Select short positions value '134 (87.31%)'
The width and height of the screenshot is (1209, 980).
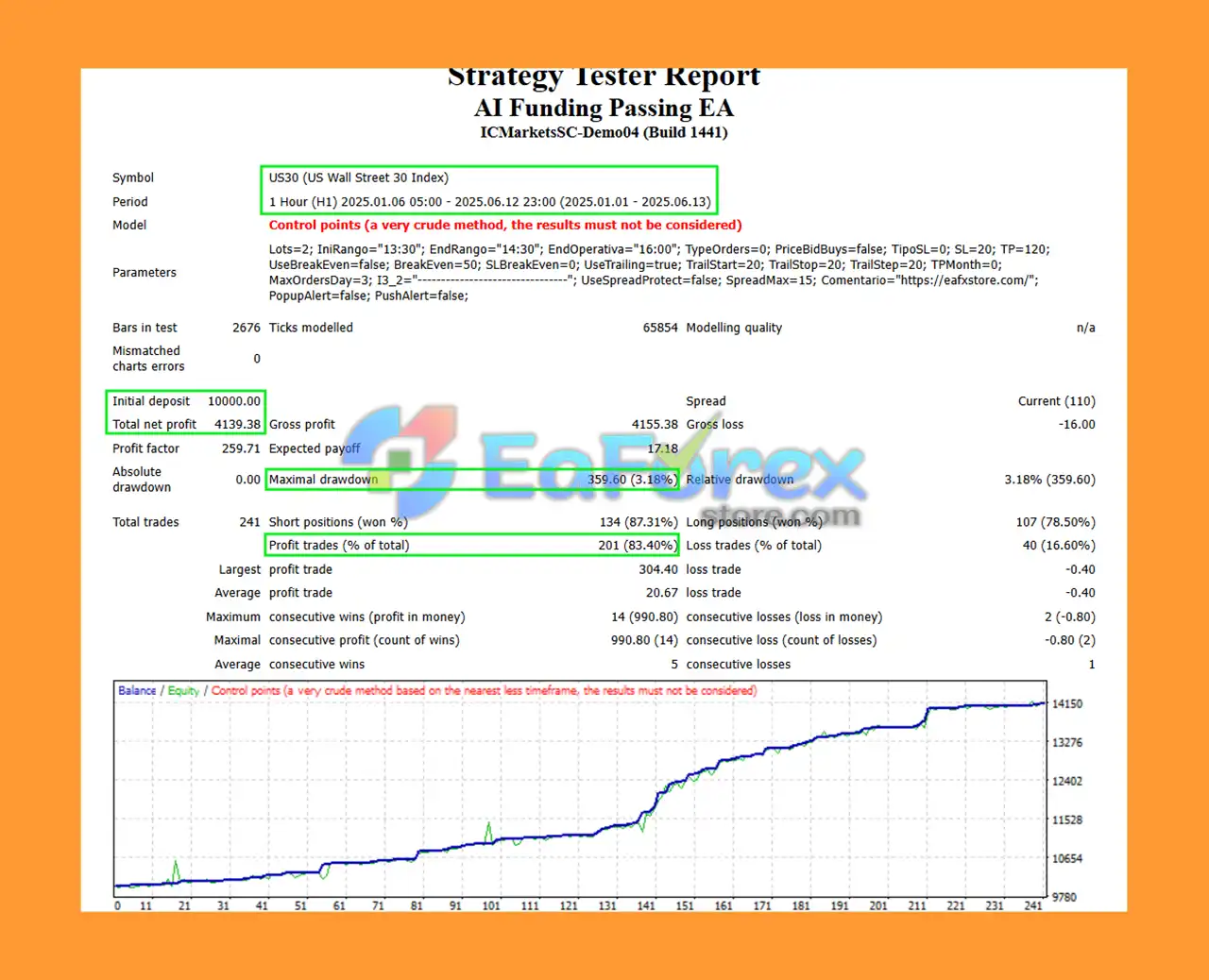639,522
